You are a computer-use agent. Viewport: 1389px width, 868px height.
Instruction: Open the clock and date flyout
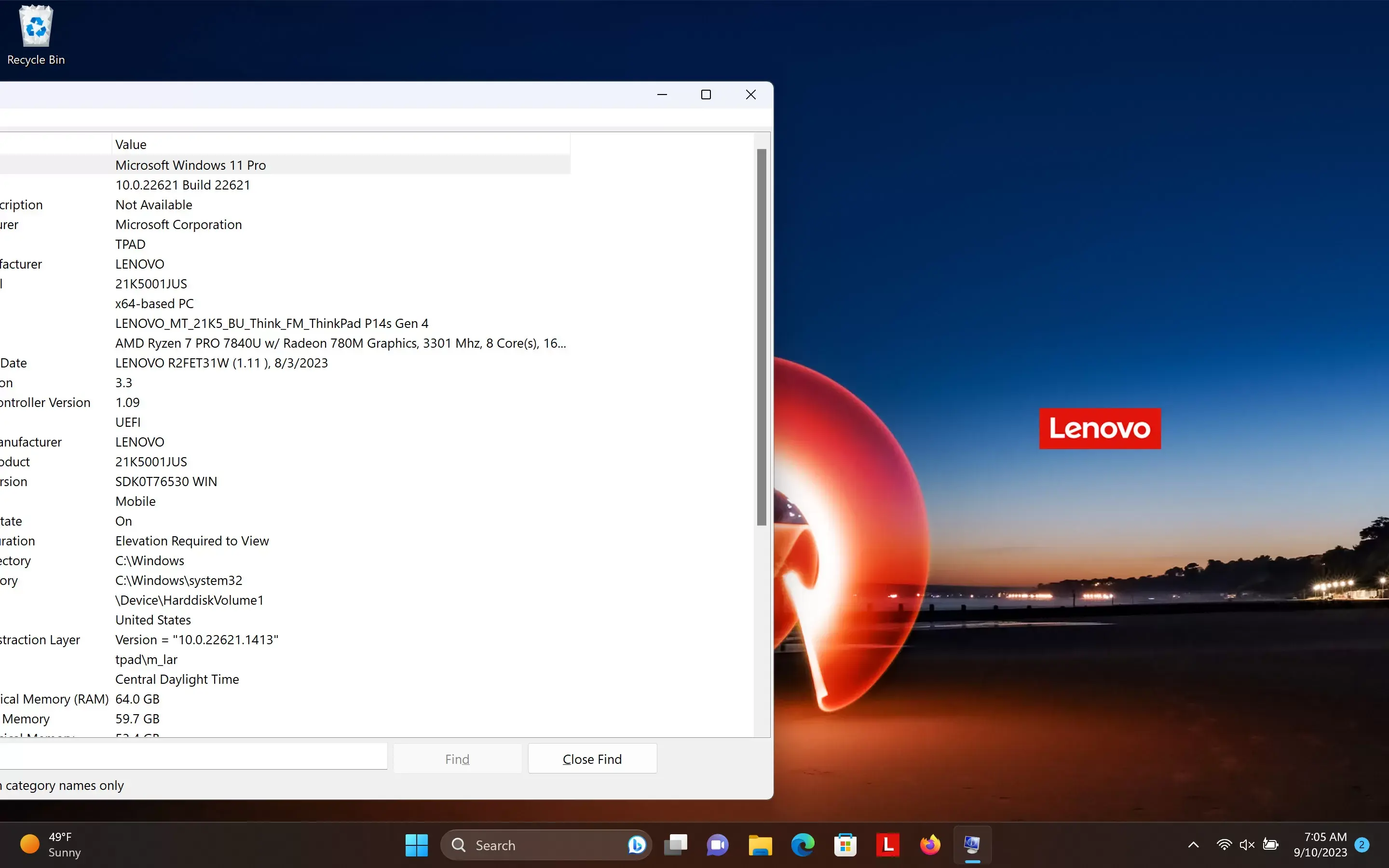pyautogui.click(x=1320, y=844)
